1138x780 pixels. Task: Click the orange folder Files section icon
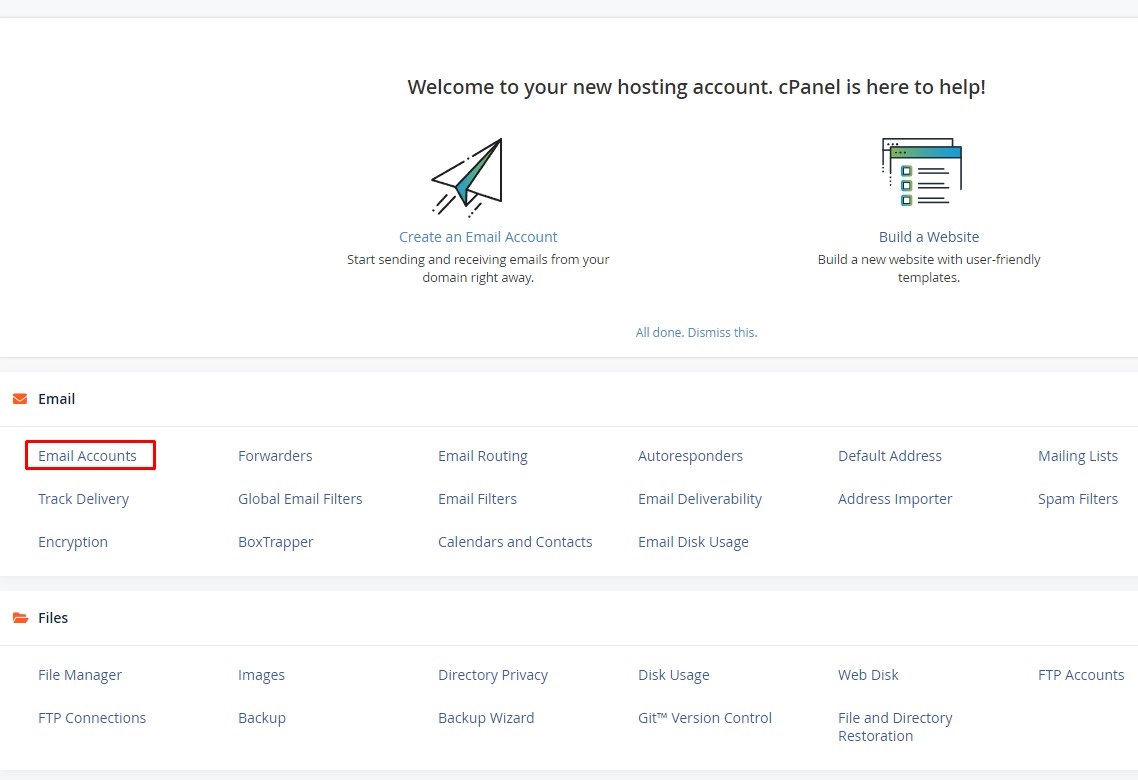20,618
